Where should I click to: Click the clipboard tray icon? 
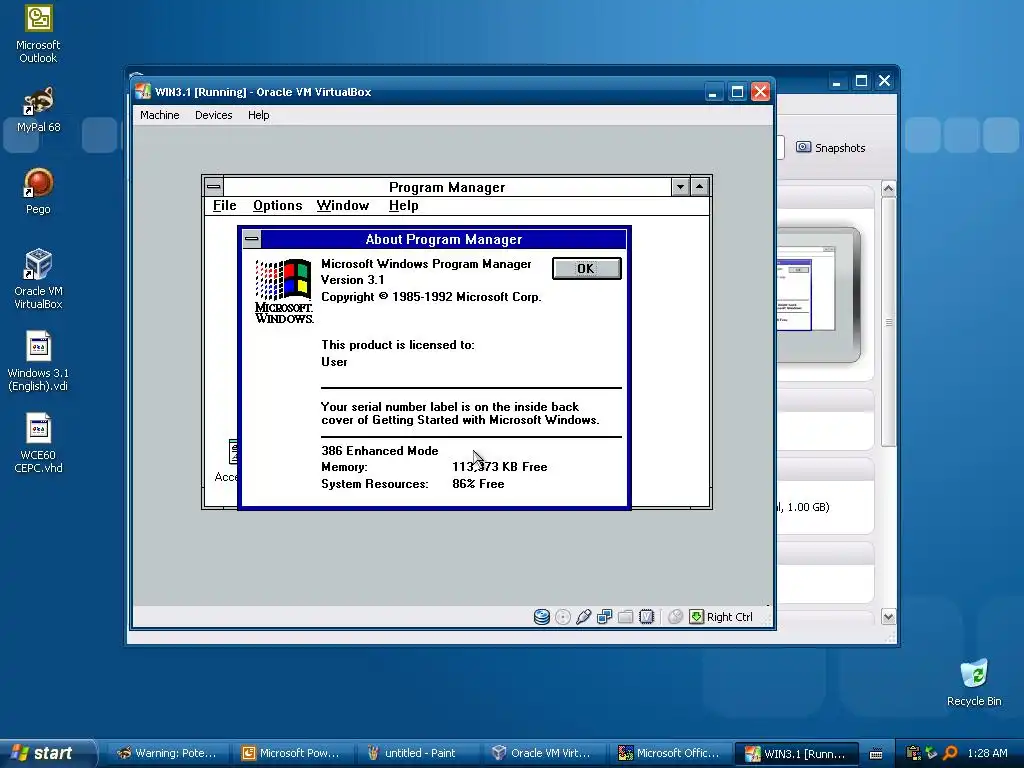pos(914,753)
